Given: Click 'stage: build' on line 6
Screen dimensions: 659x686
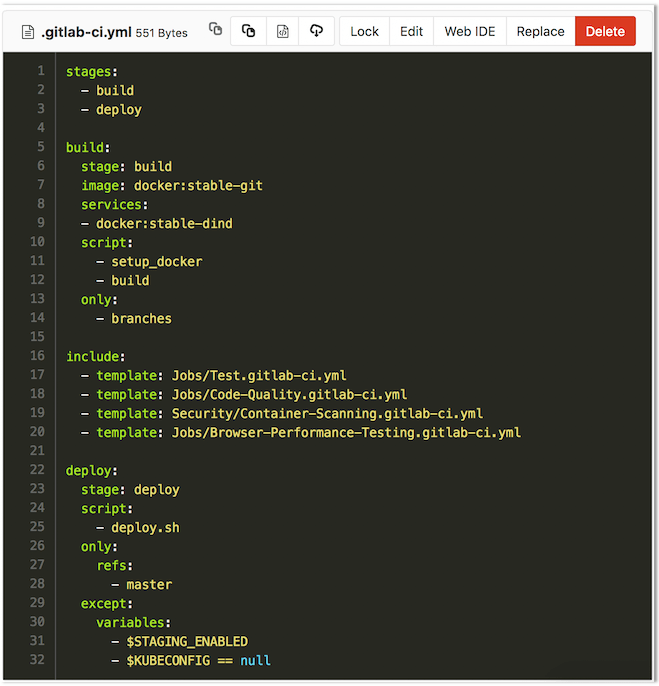Looking at the screenshot, I should point(126,167).
